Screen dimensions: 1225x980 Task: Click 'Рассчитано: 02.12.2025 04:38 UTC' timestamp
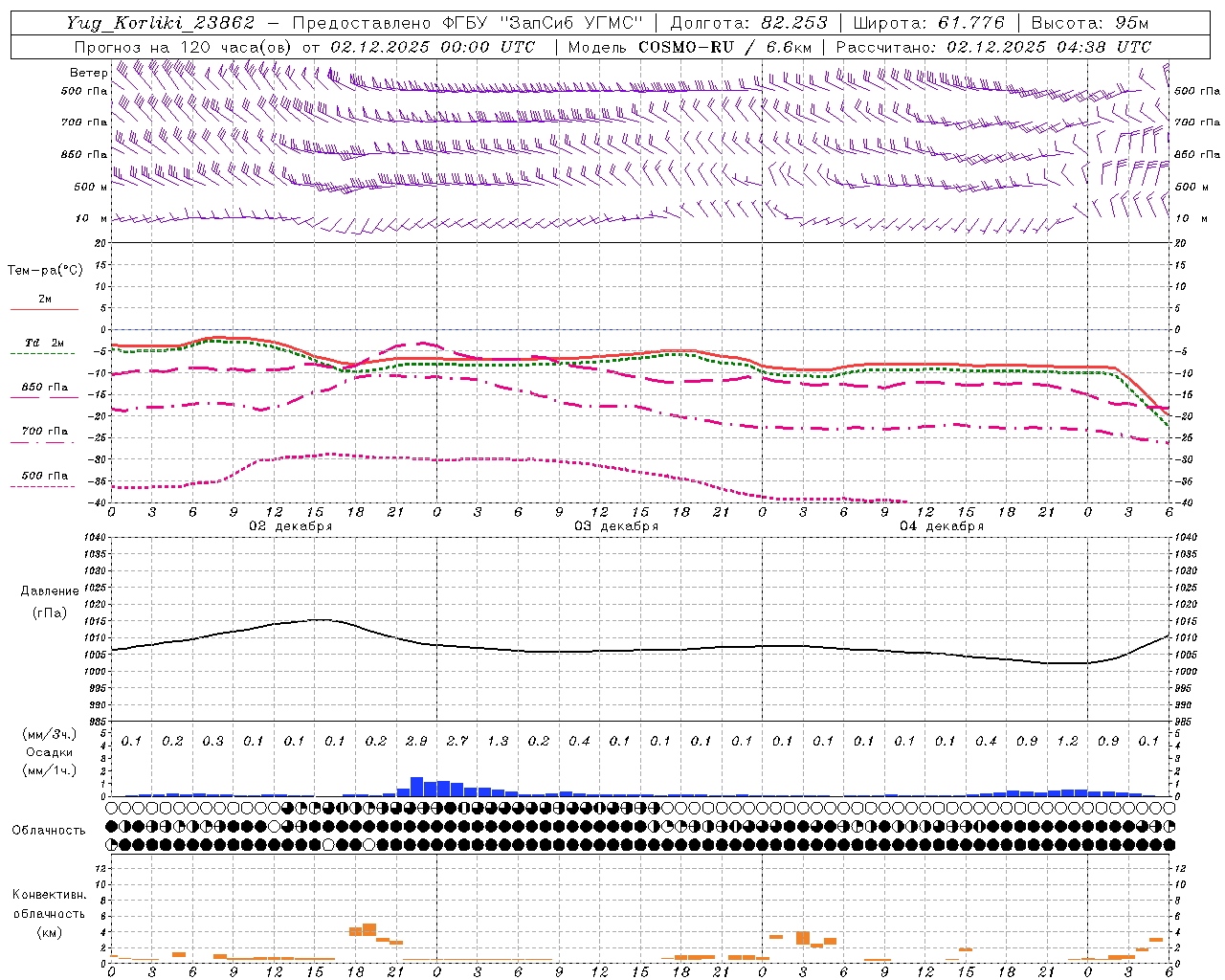[x=993, y=47]
